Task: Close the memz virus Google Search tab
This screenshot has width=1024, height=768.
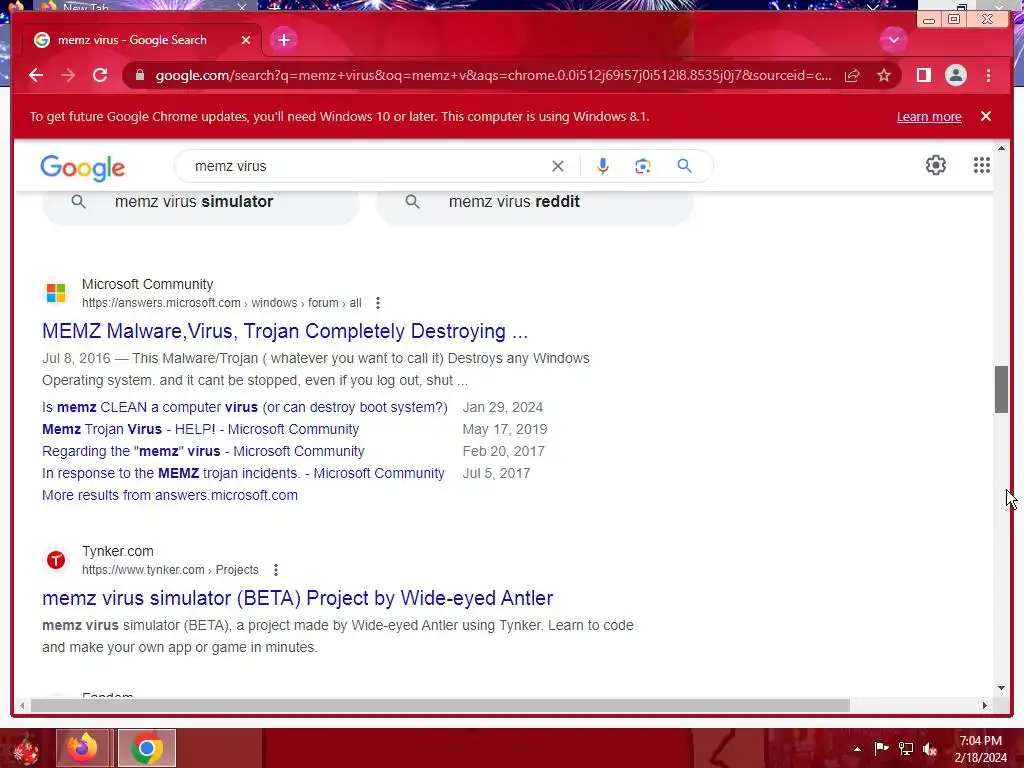Action: [x=246, y=40]
